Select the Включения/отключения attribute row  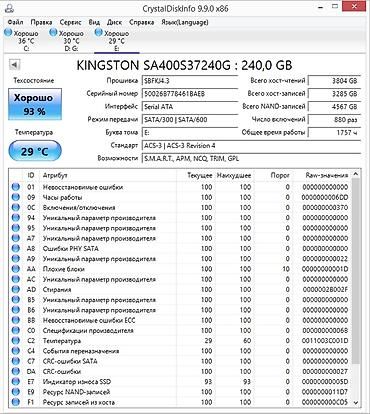coord(180,208)
